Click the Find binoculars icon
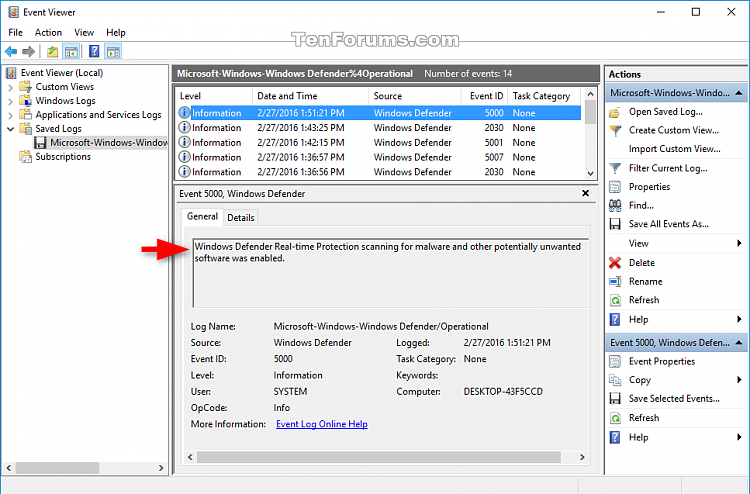Screen dimensions: 750x494 tap(615, 206)
